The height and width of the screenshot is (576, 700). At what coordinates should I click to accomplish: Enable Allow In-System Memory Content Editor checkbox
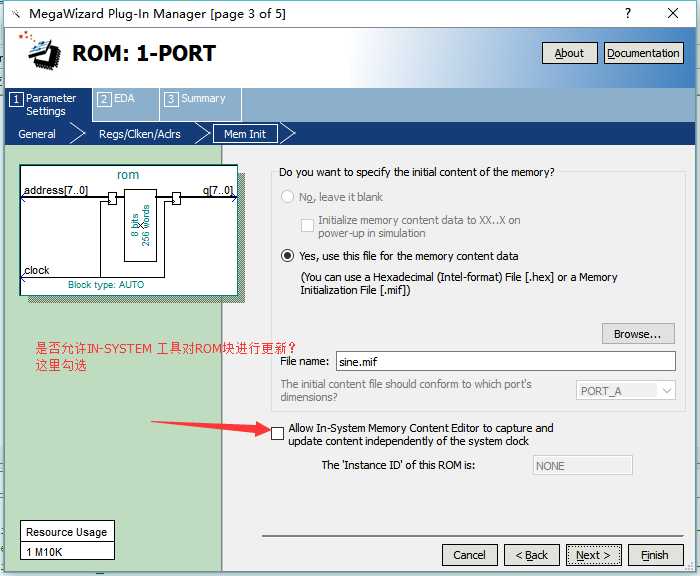(277, 433)
